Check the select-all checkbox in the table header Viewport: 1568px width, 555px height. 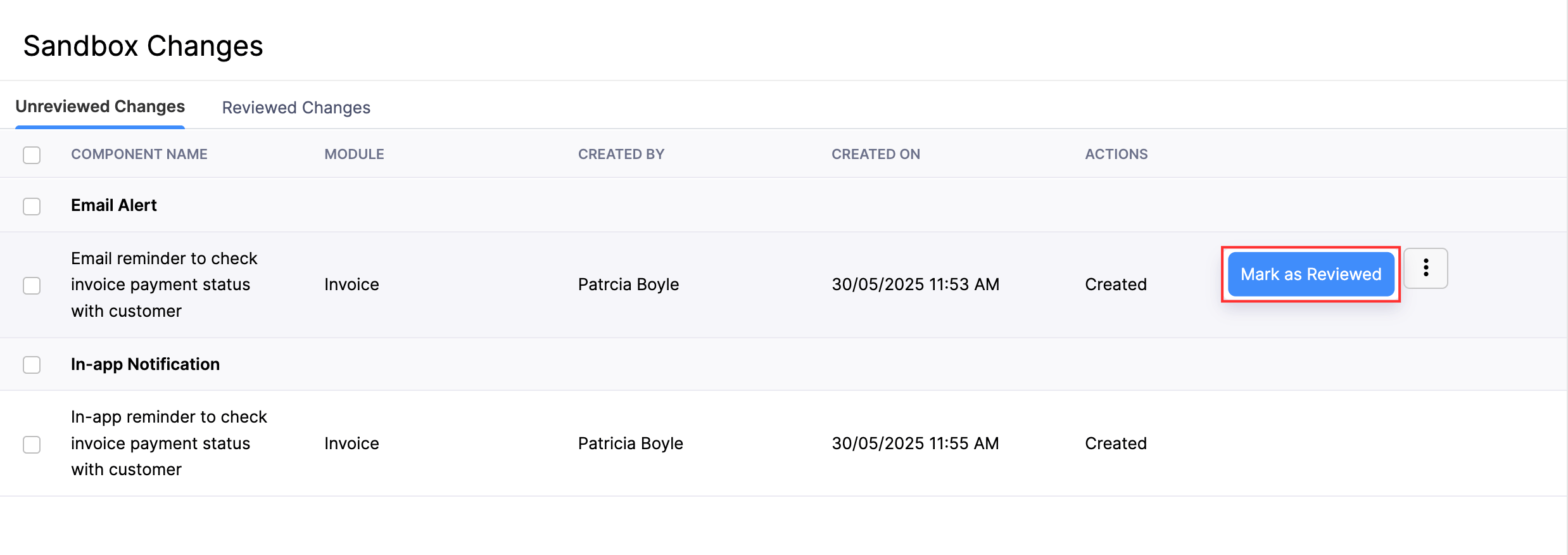coord(32,154)
